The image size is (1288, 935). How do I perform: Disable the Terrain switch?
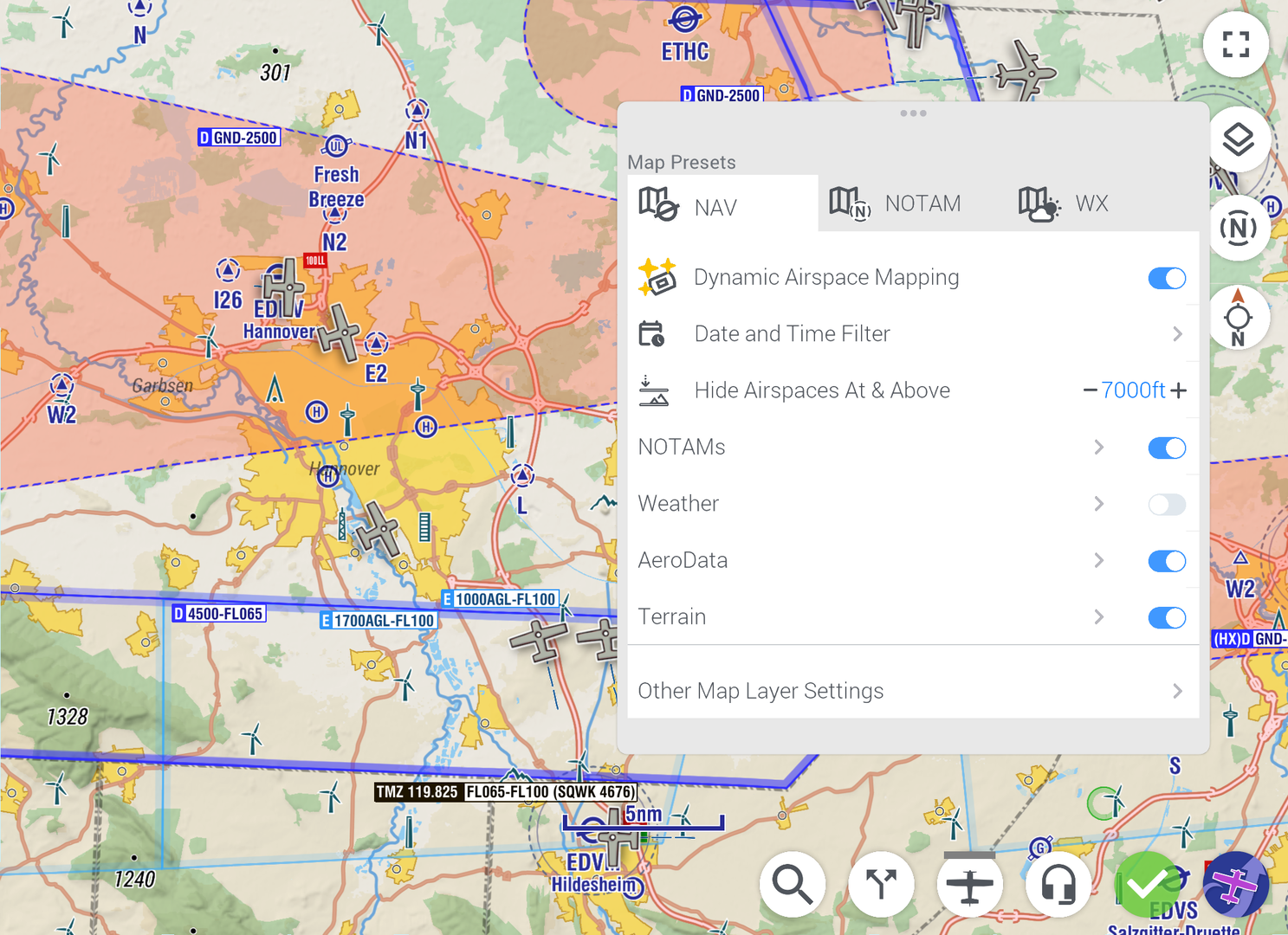click(x=1167, y=617)
